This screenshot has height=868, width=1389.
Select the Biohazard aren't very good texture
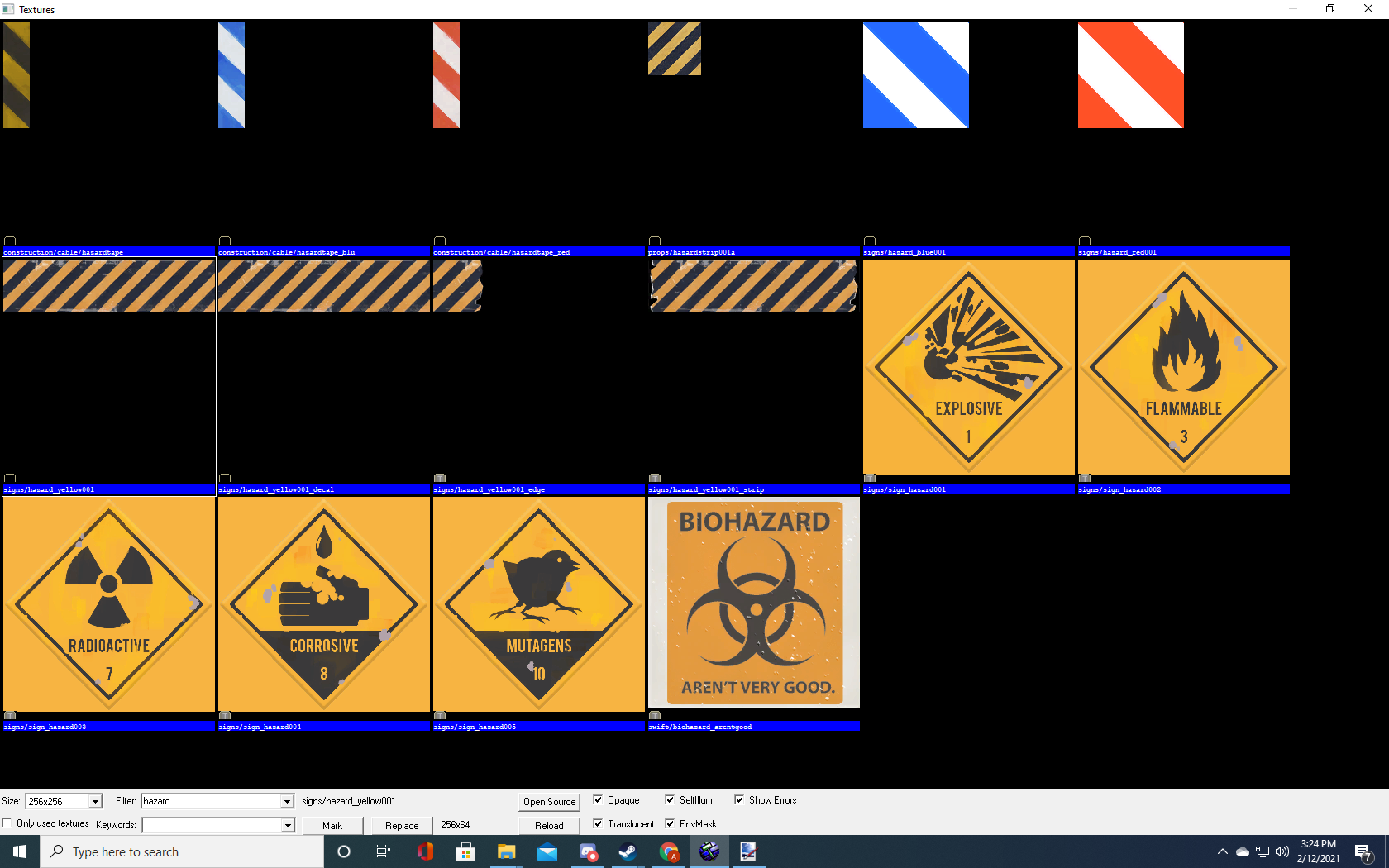click(754, 603)
